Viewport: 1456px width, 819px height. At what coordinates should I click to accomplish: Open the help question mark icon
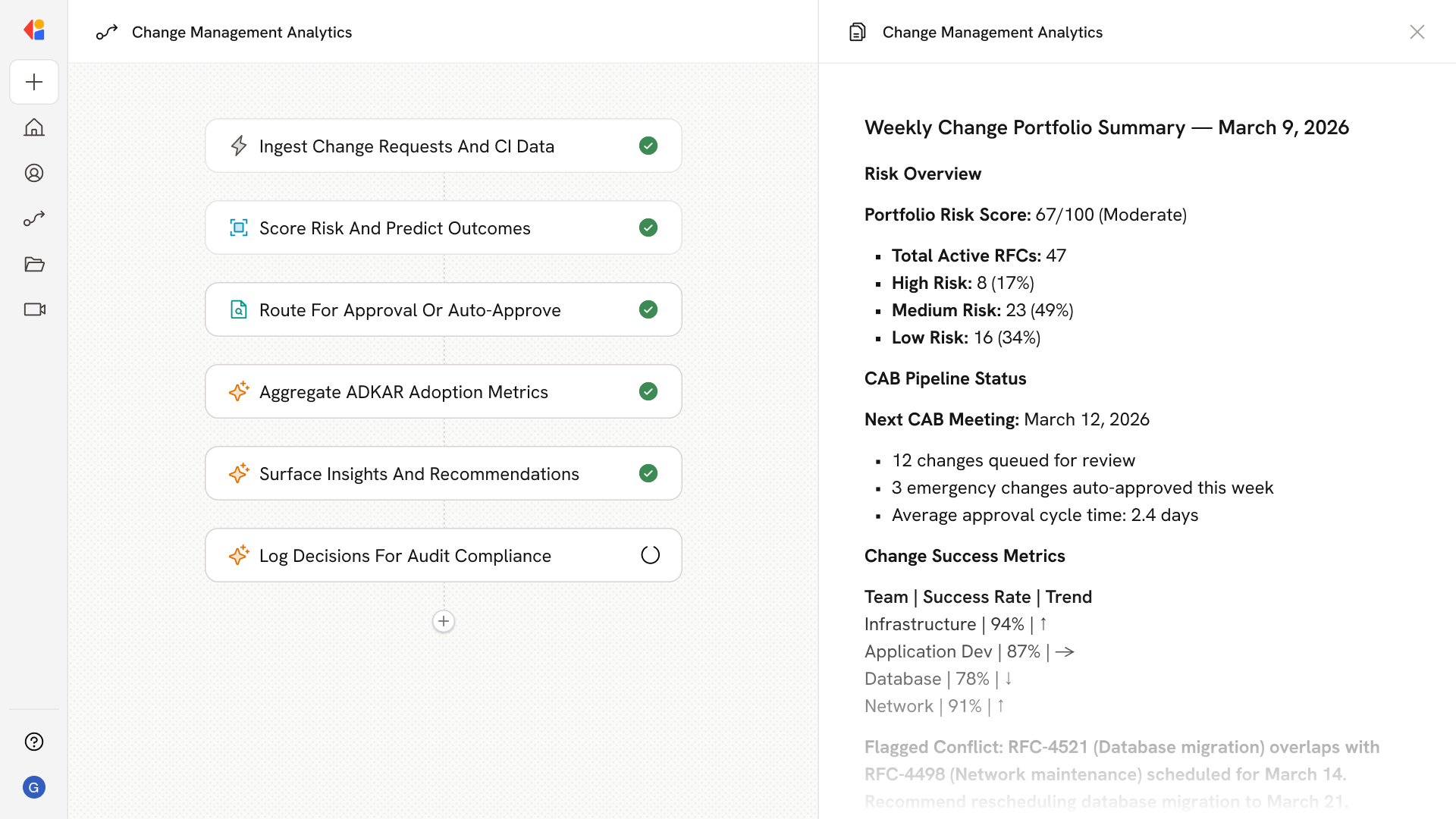(34, 742)
